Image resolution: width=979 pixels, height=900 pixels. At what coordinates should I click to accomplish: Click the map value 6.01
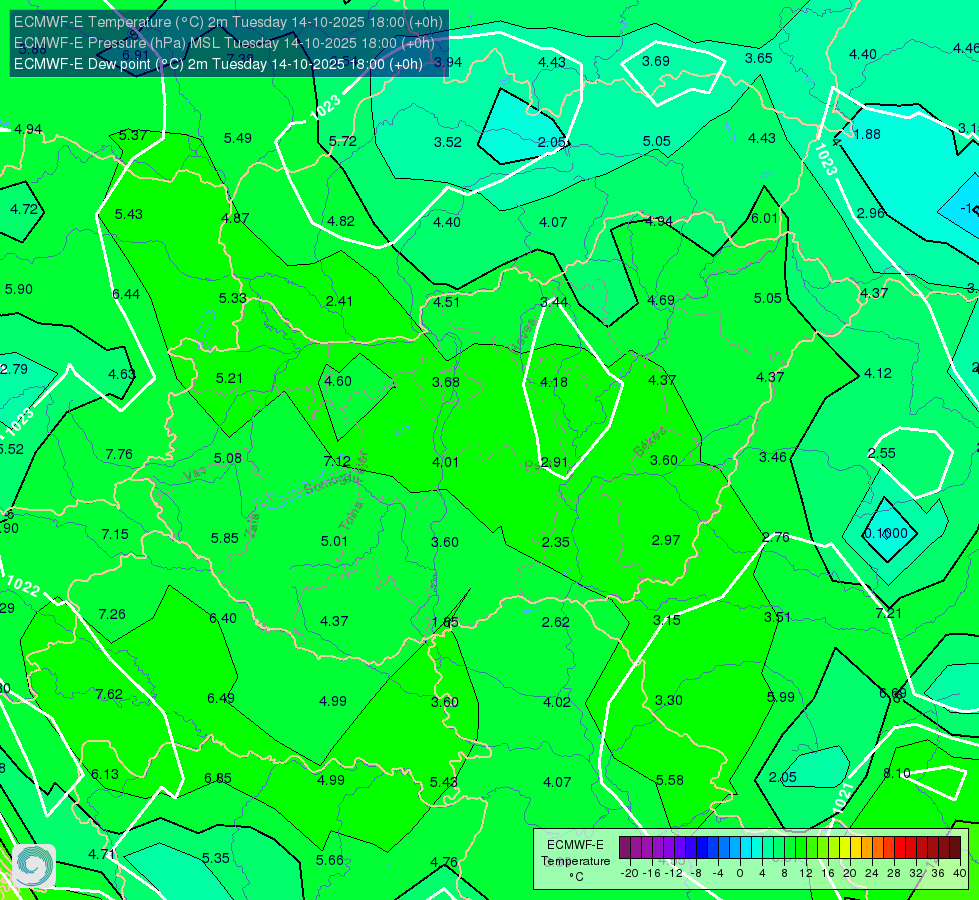point(764,218)
